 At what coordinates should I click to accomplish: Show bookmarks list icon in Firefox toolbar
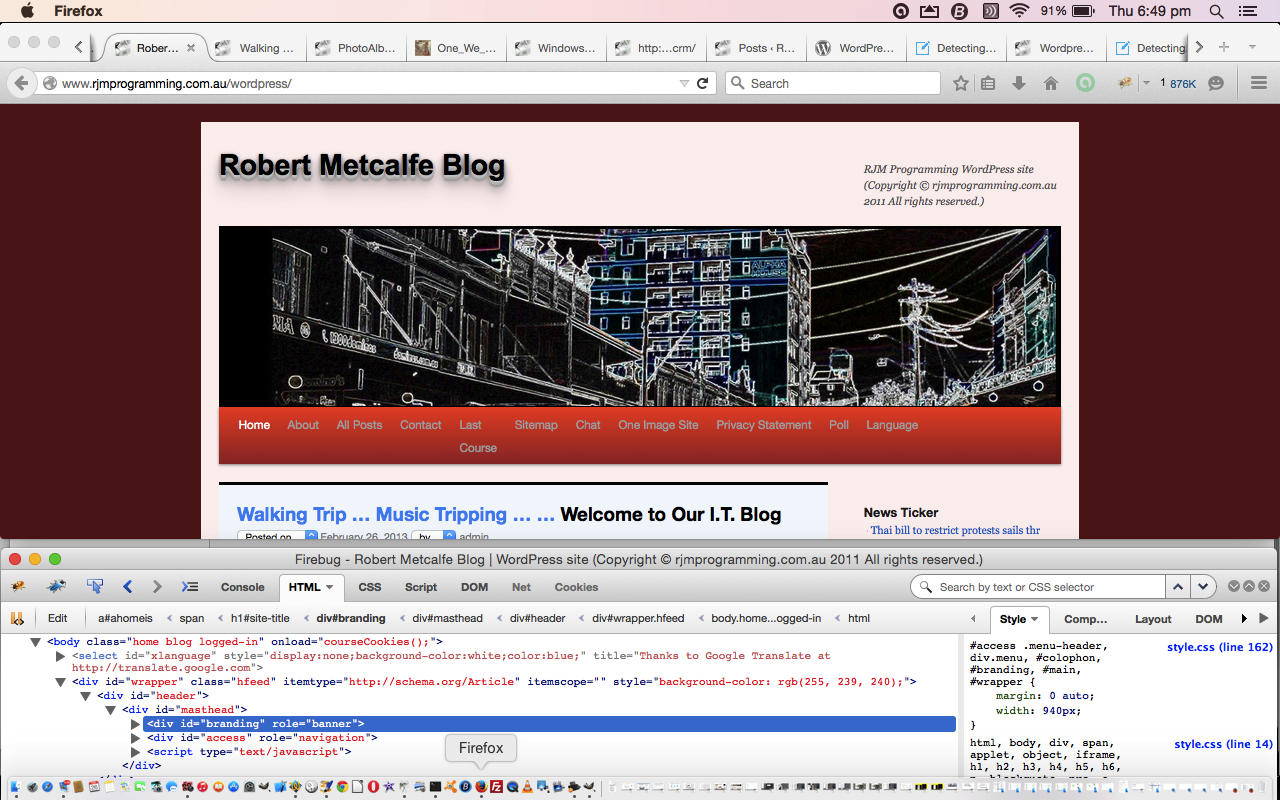[x=988, y=83]
